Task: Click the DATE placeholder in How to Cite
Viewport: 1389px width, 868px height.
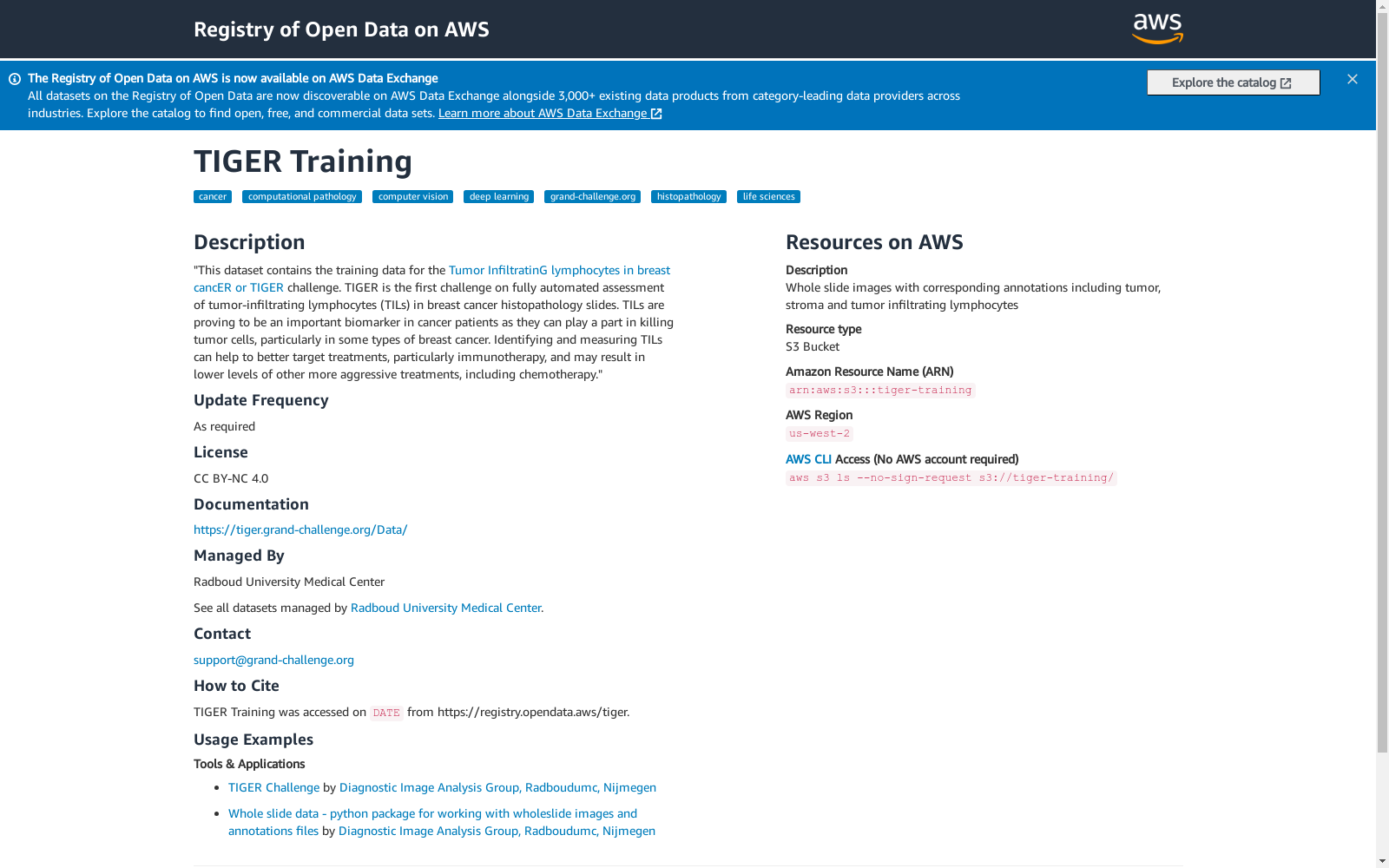Action: pos(386,713)
